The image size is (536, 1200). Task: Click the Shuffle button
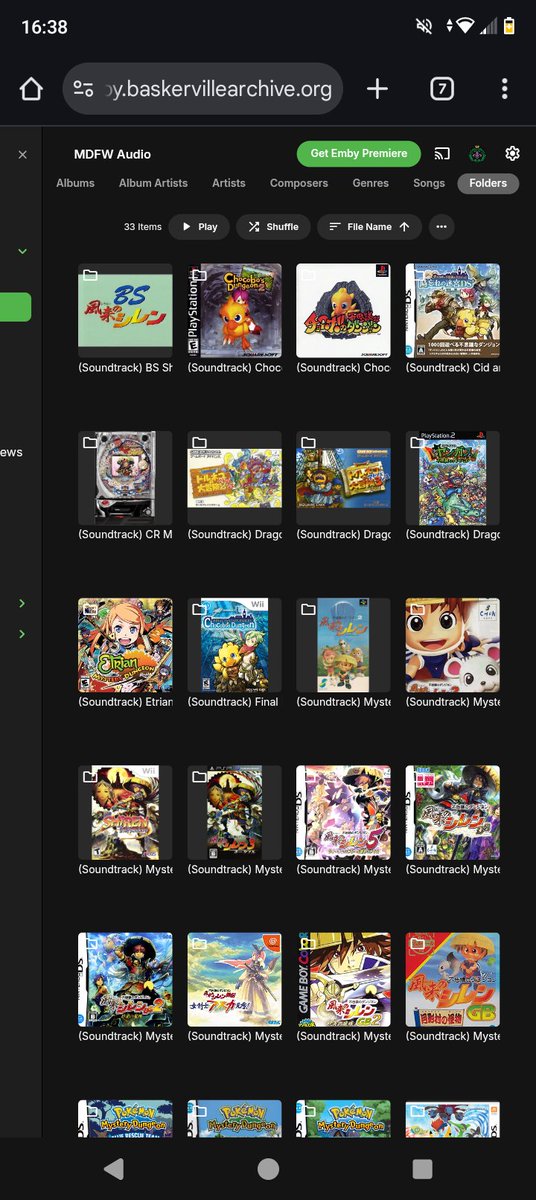(273, 227)
